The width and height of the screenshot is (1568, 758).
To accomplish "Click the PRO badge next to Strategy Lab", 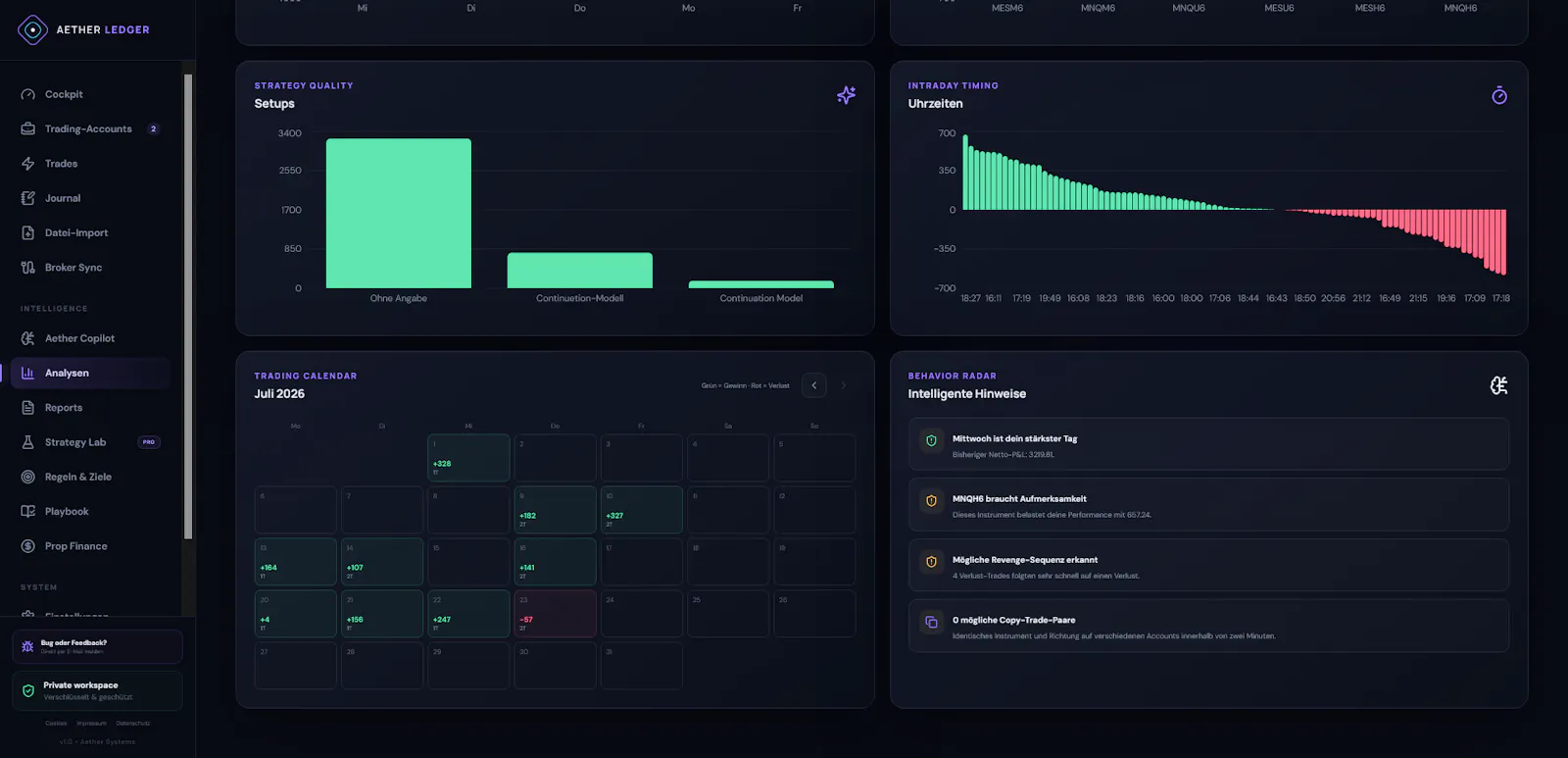I will pos(149,442).
